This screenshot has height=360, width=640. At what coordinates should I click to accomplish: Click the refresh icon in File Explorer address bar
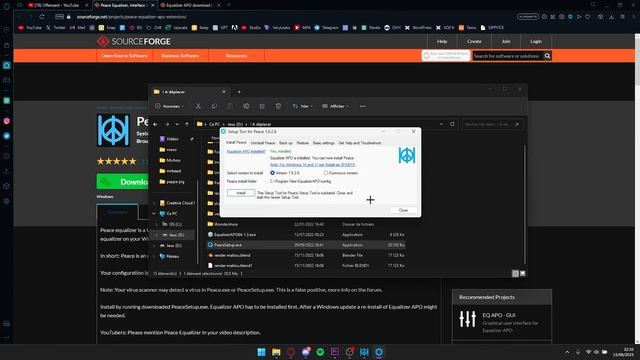click(452, 124)
